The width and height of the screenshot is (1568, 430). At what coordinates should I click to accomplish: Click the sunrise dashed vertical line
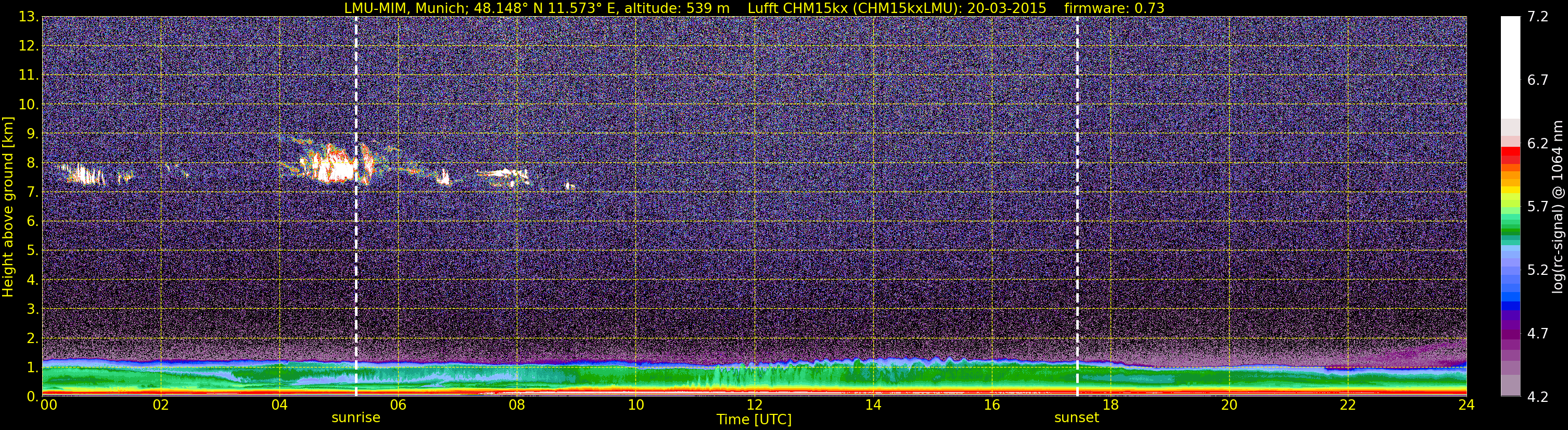pyautogui.click(x=356, y=206)
